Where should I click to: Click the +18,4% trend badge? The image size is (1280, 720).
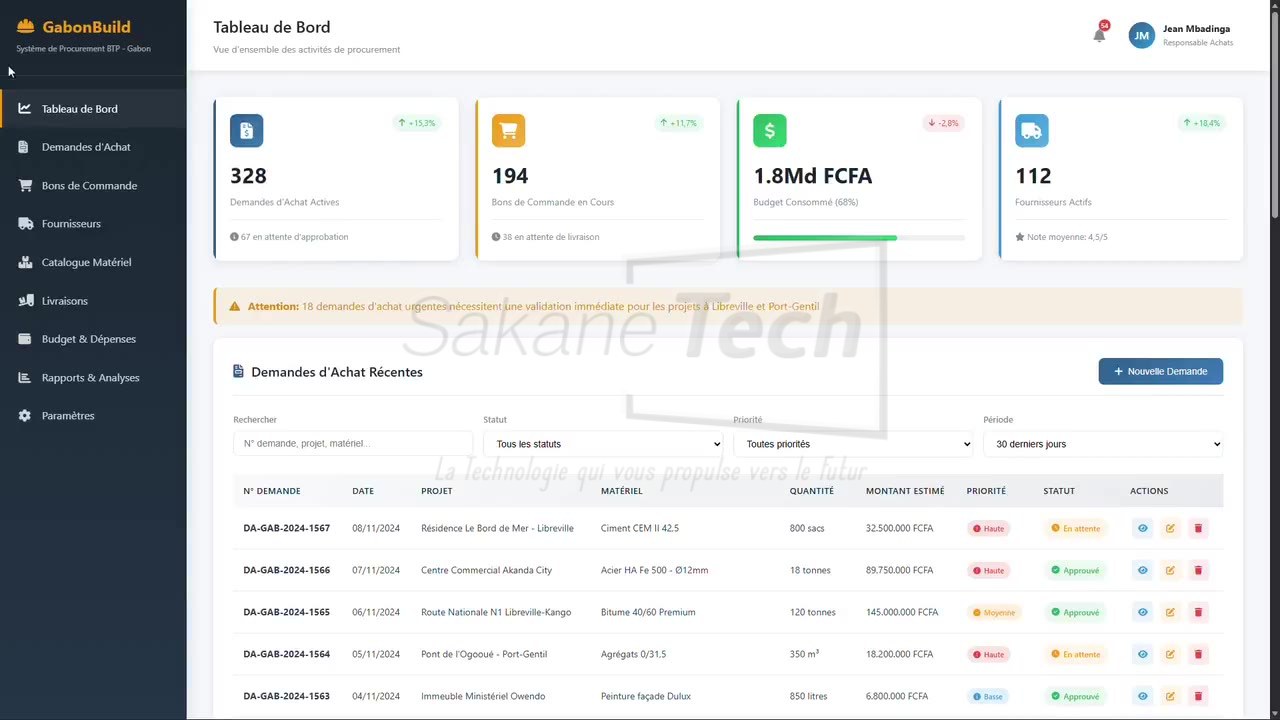1202,123
